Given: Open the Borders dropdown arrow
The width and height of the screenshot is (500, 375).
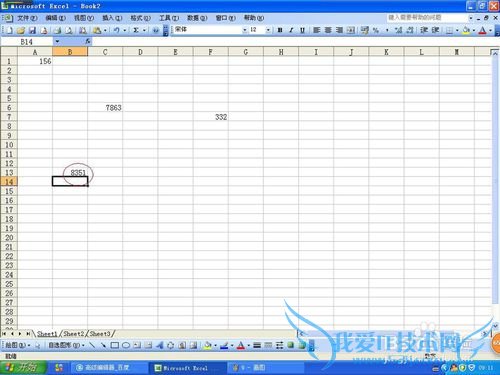Looking at the screenshot, I should (x=457, y=30).
